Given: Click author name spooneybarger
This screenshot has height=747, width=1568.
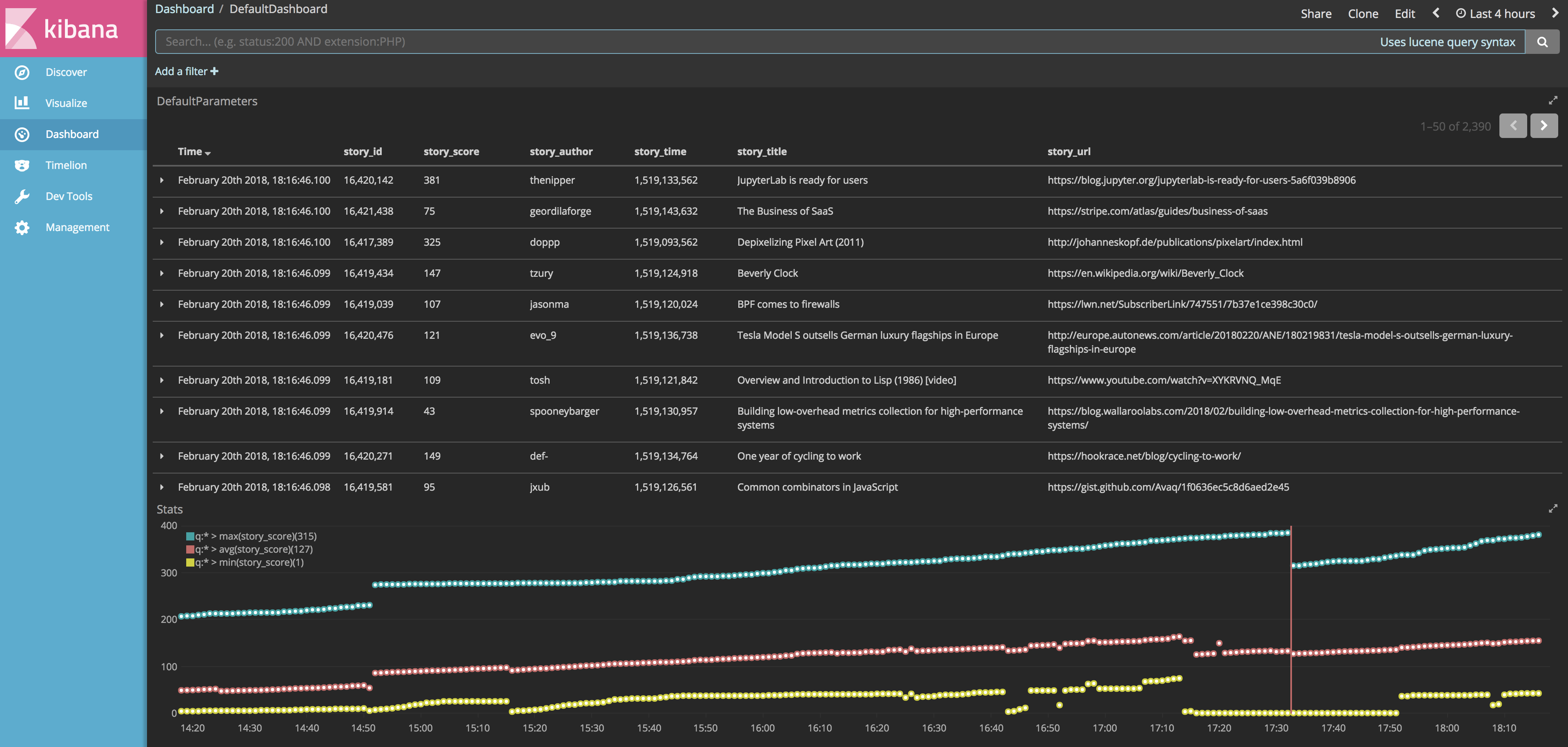Looking at the screenshot, I should coord(564,411).
